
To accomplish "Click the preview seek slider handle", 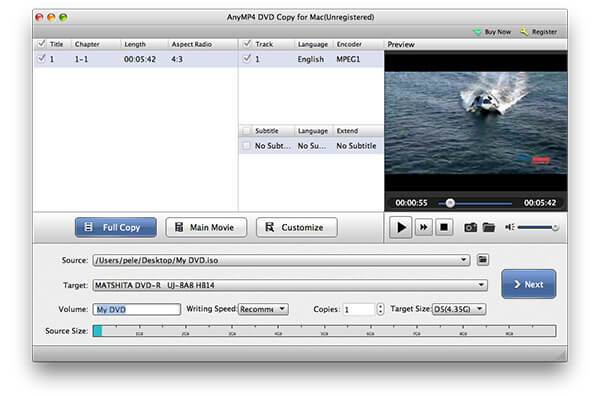I will coord(450,203).
